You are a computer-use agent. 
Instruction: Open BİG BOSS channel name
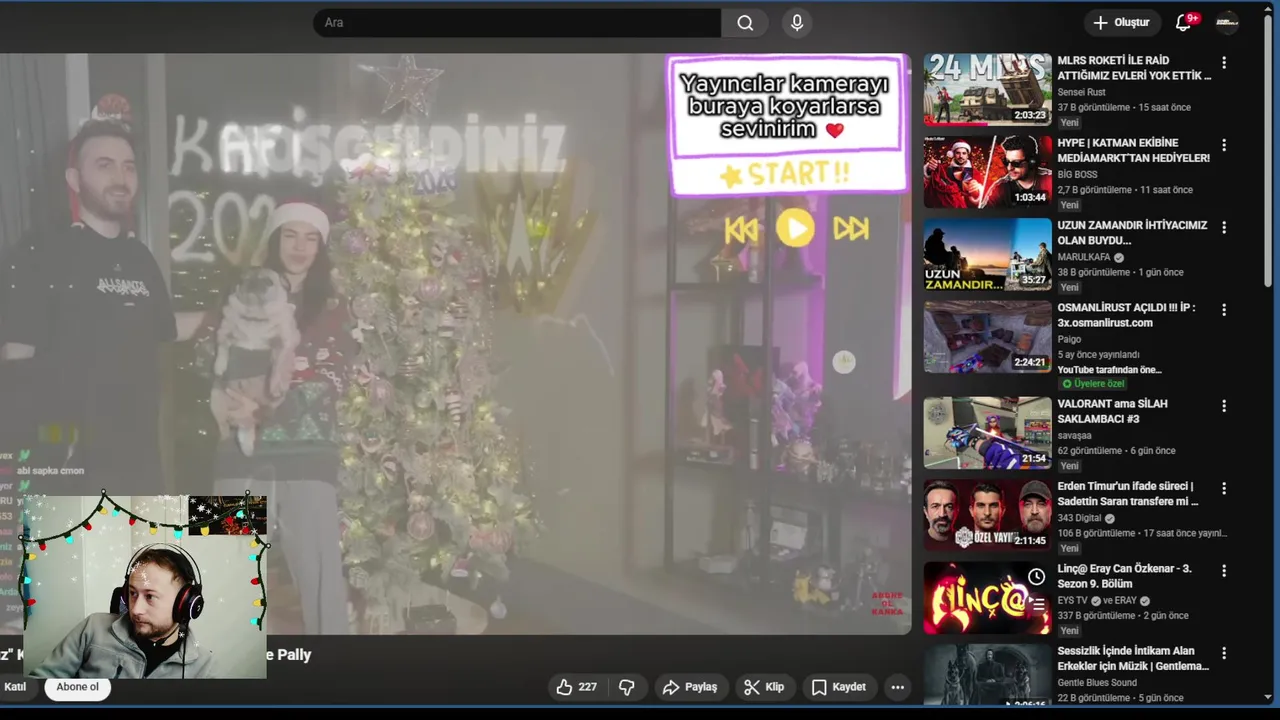pos(1076,174)
